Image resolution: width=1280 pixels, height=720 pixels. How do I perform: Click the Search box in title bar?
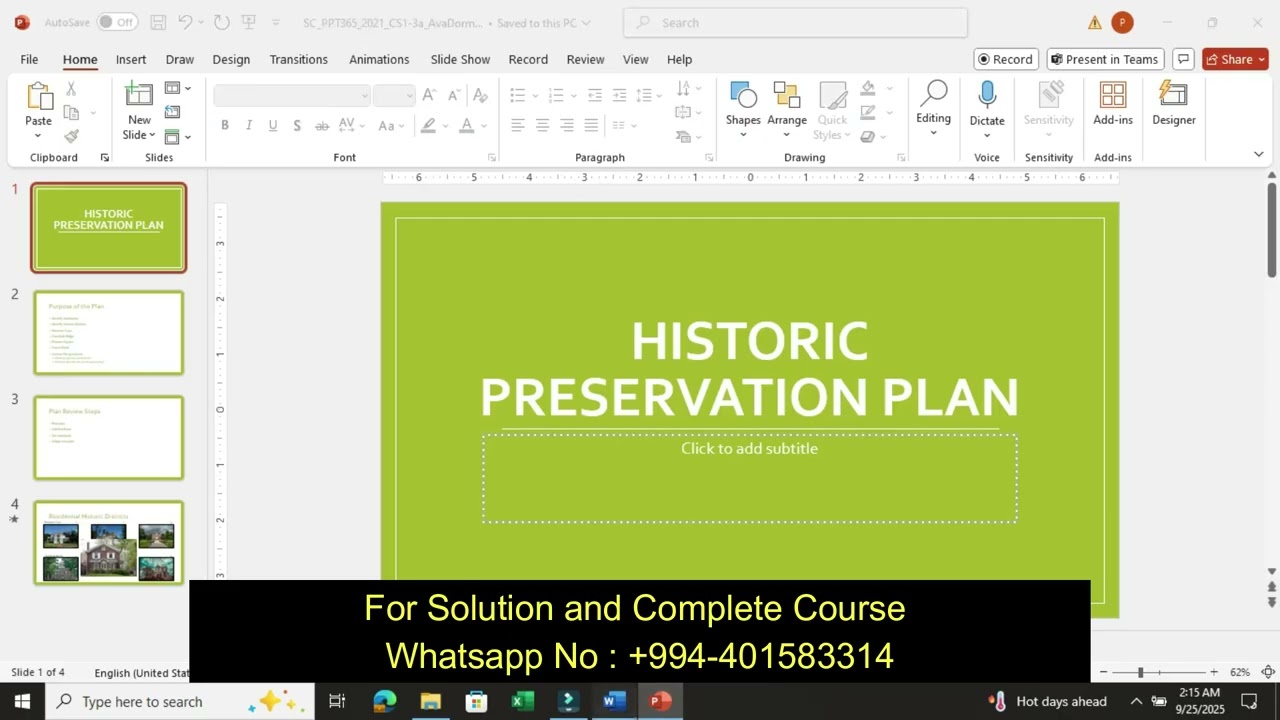[x=795, y=22]
